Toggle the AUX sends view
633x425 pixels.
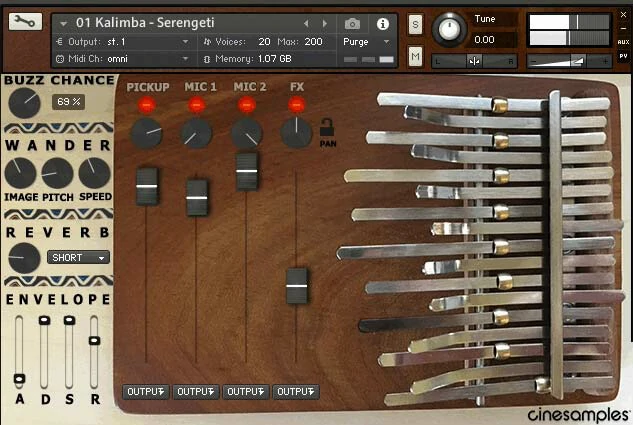coord(623,42)
